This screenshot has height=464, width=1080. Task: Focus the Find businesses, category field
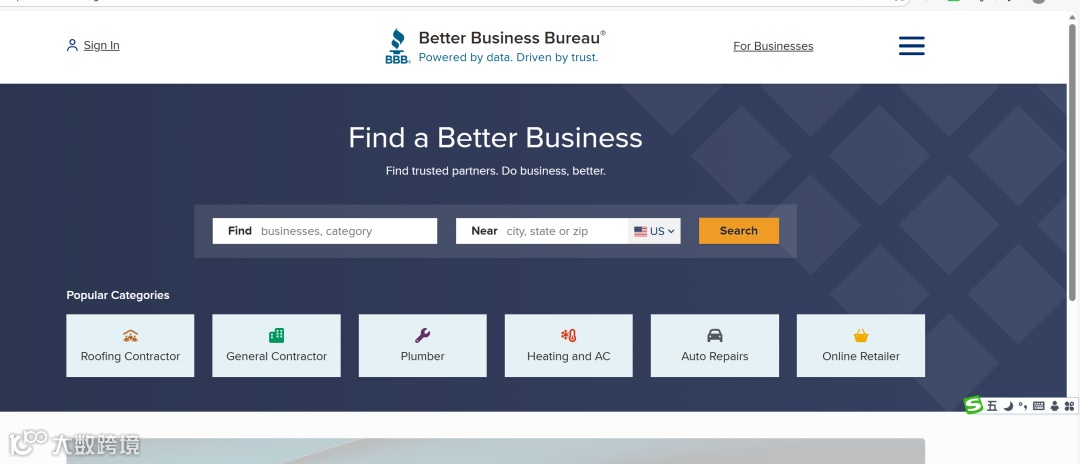tap(324, 231)
